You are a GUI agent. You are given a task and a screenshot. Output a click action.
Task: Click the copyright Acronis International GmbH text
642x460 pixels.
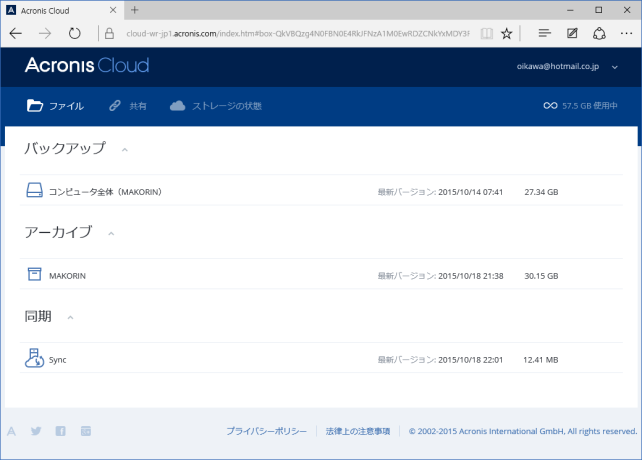[x=523, y=431]
